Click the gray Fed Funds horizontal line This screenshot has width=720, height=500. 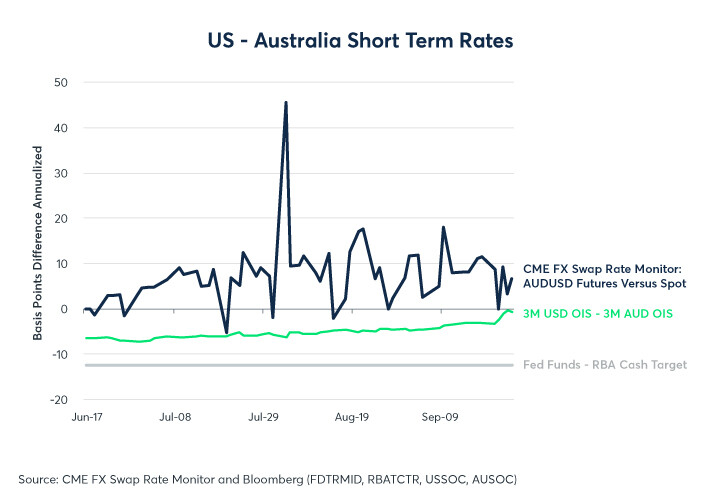(298, 365)
